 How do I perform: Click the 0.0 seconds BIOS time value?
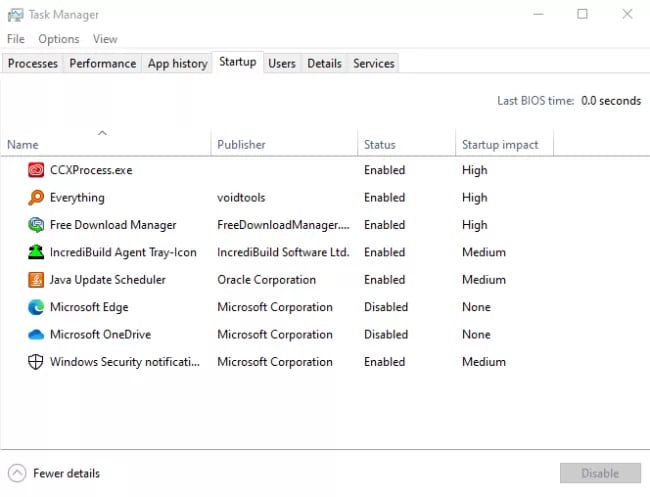click(x=611, y=101)
